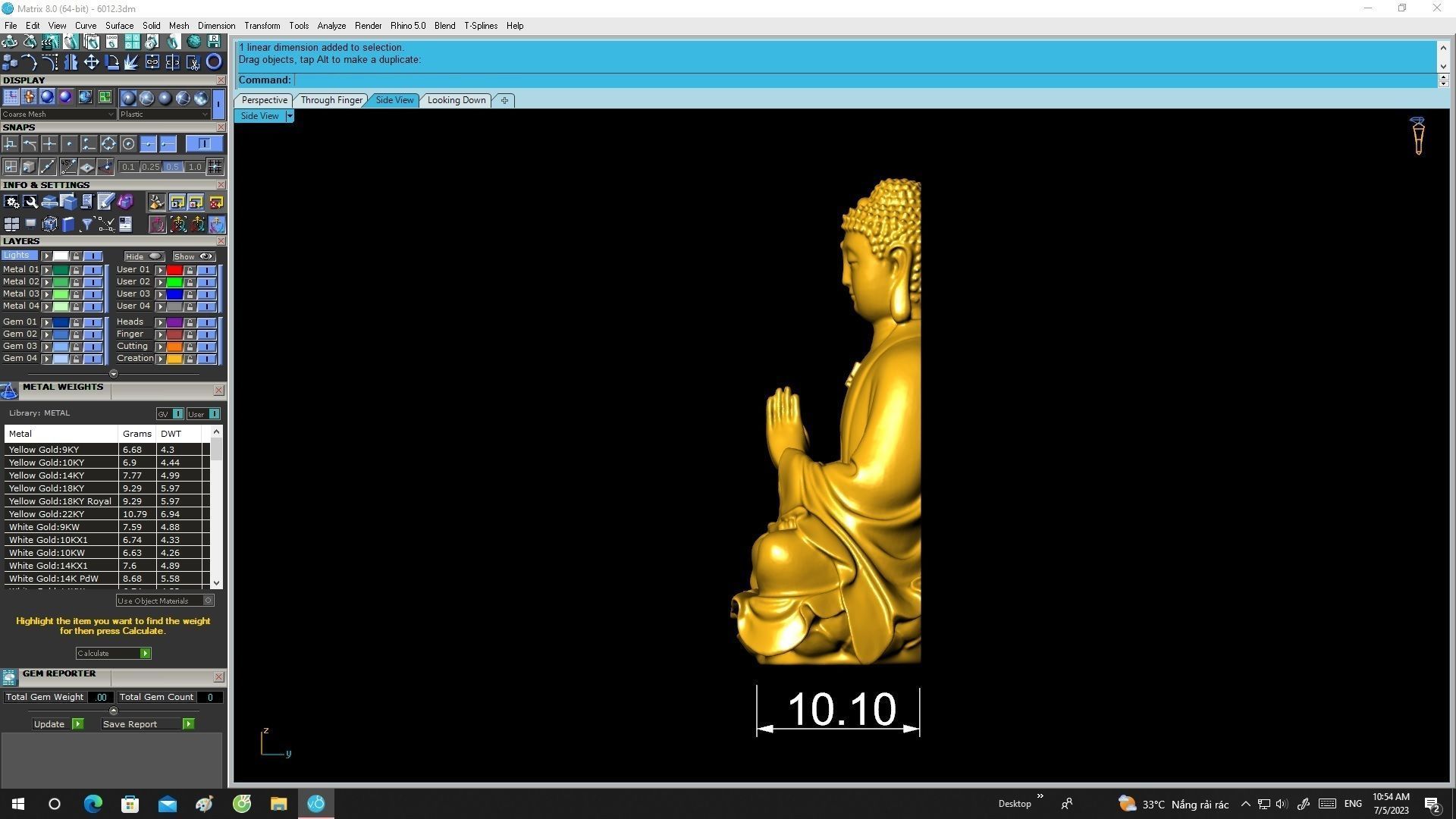Click the blue book icon in Info & Settings
This screenshot has width=1456, height=819.
coord(68,224)
